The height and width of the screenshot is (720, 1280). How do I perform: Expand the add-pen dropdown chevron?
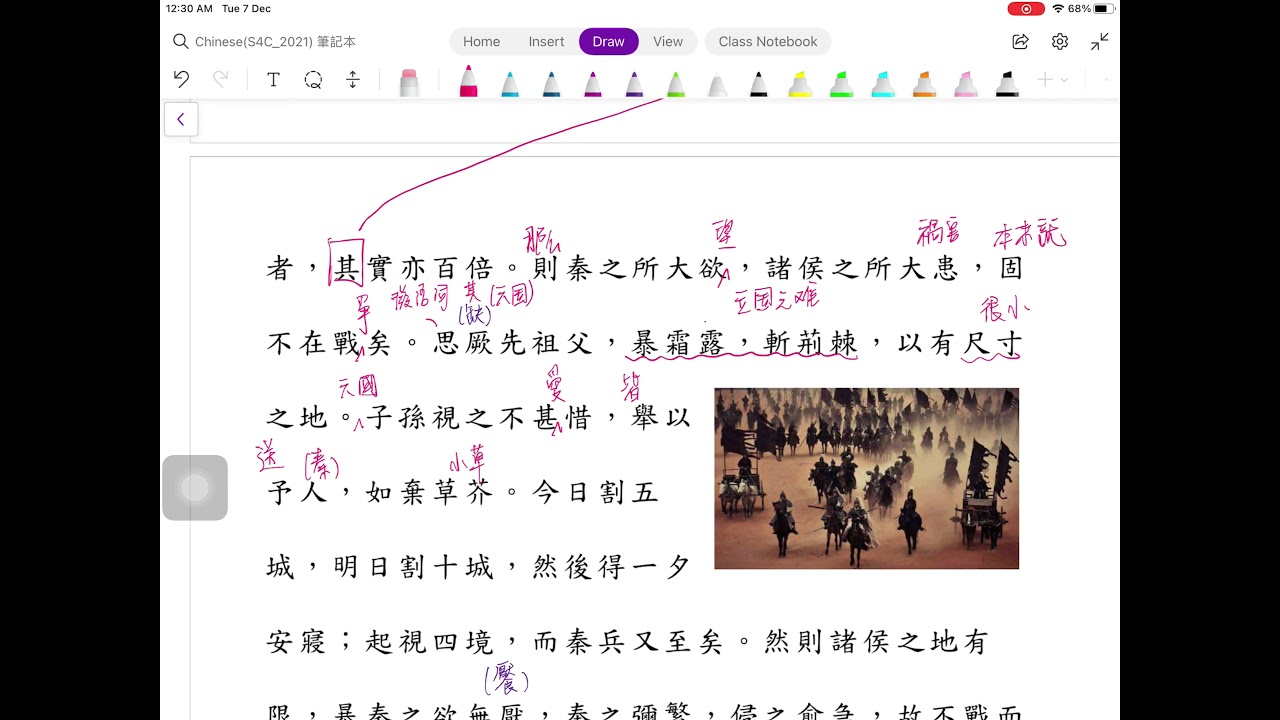1064,80
